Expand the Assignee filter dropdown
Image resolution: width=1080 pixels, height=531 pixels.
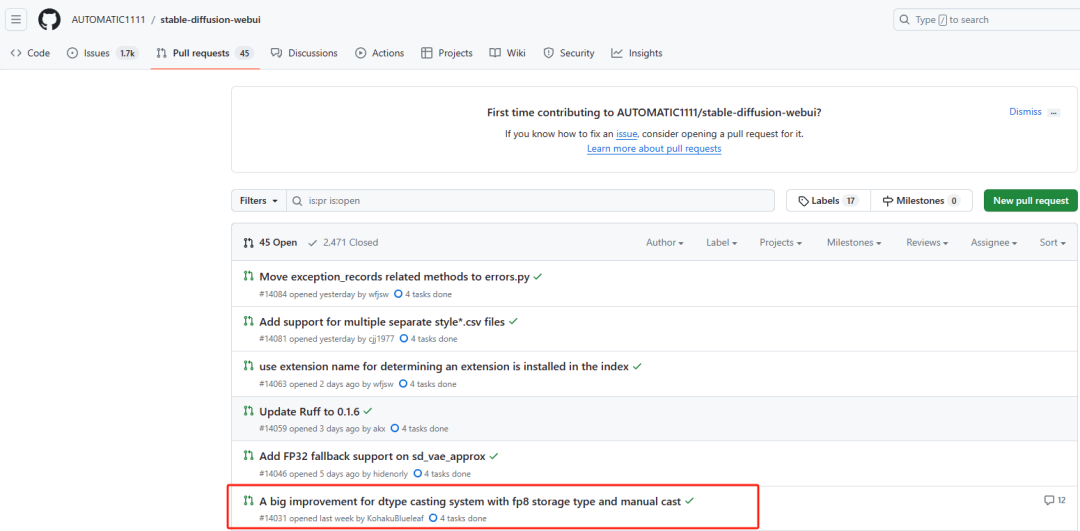(995, 242)
